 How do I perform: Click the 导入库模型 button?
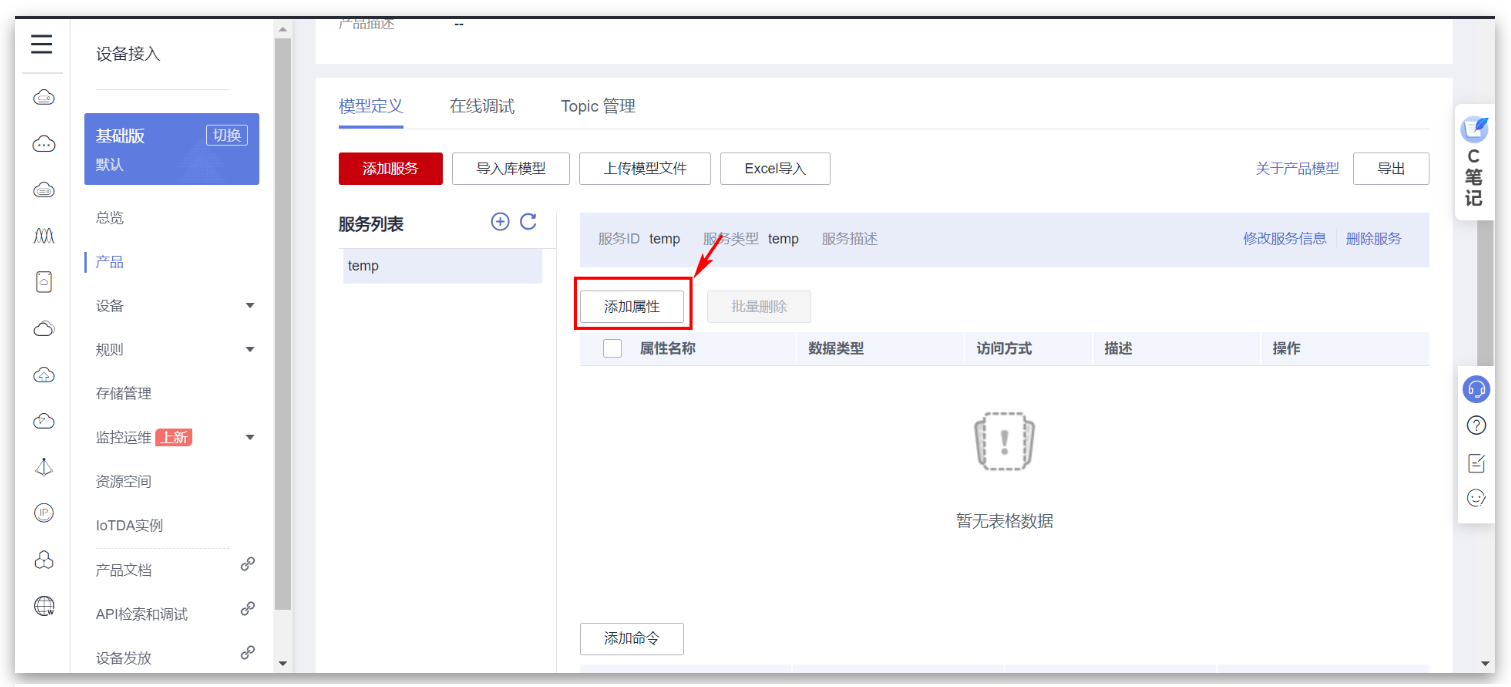click(511, 169)
